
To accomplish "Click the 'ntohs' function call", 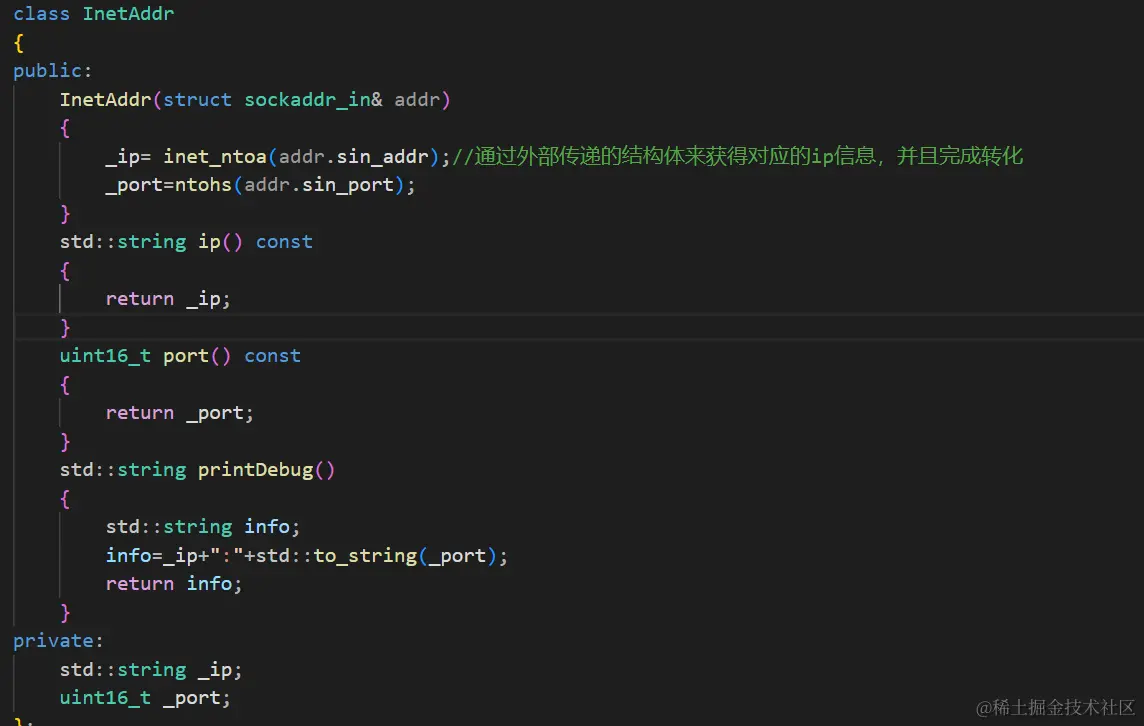I will [203, 185].
